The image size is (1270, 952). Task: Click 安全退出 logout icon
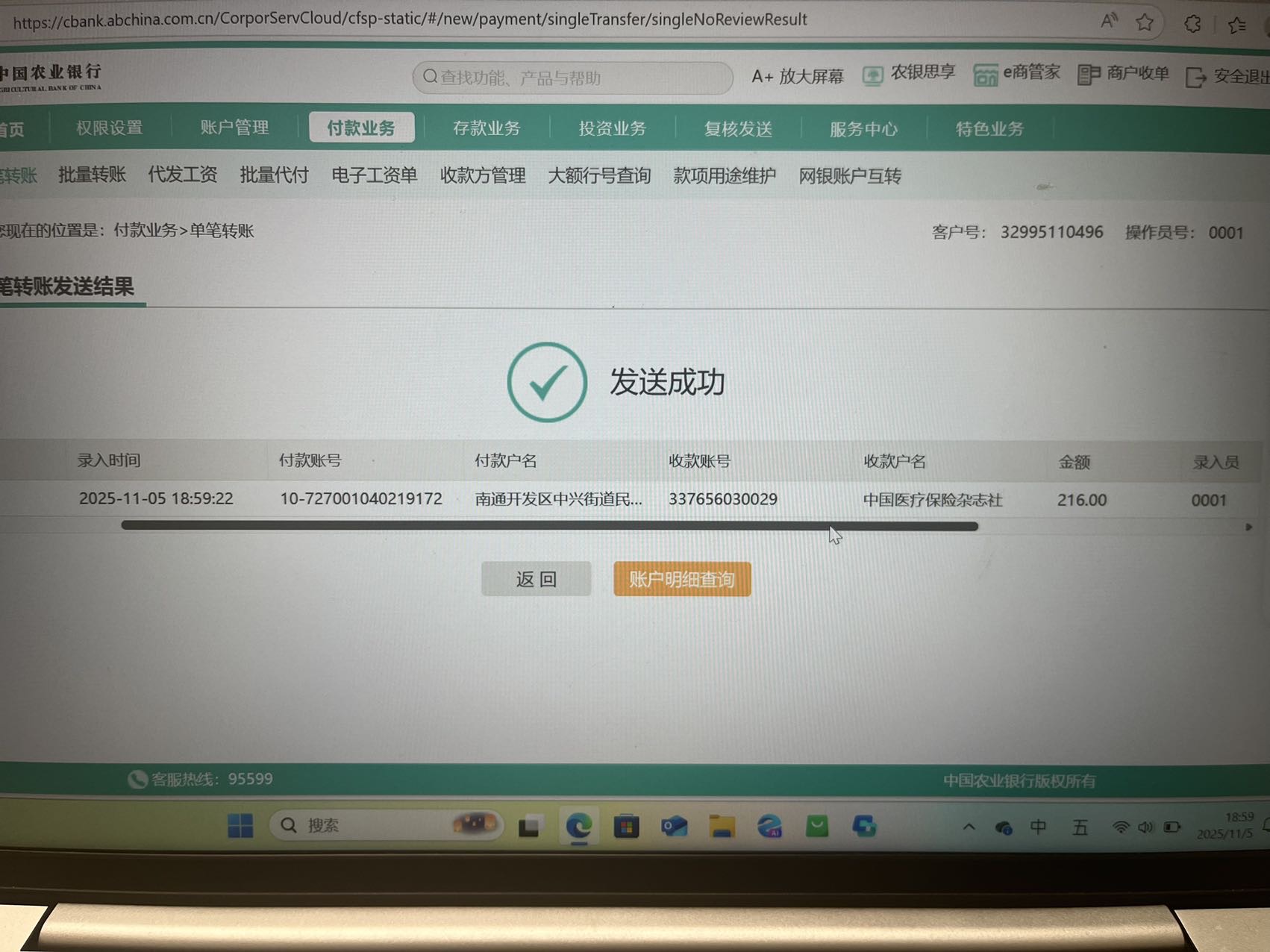coord(1196,77)
